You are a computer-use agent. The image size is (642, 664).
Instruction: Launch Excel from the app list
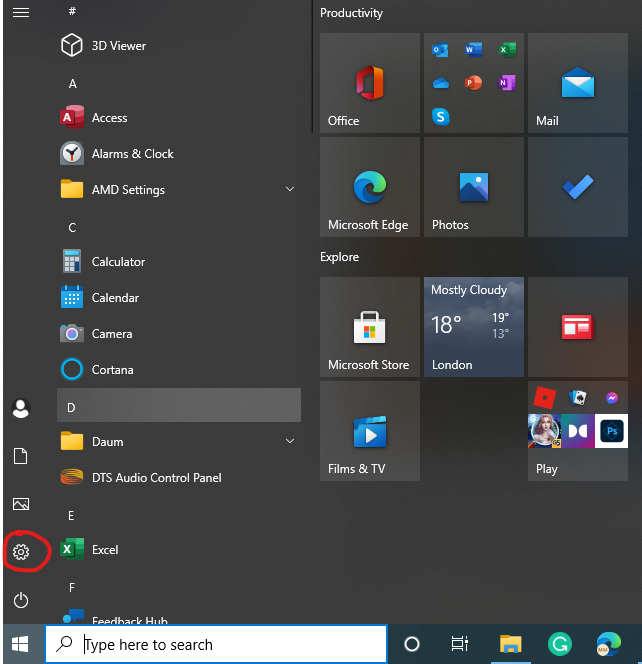(x=179, y=549)
